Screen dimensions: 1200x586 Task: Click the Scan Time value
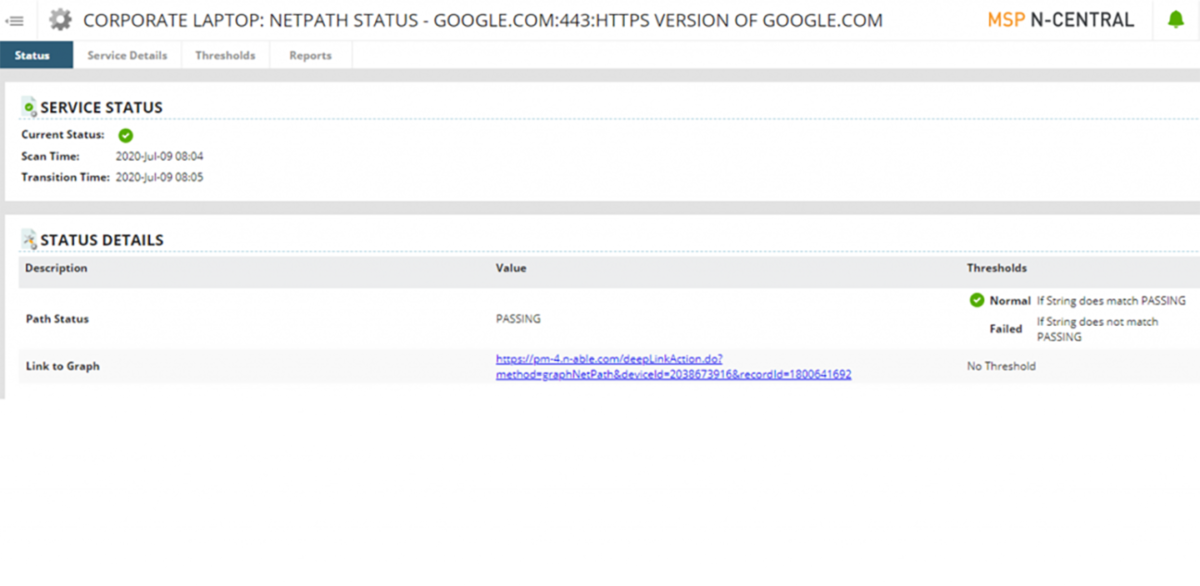click(x=160, y=156)
